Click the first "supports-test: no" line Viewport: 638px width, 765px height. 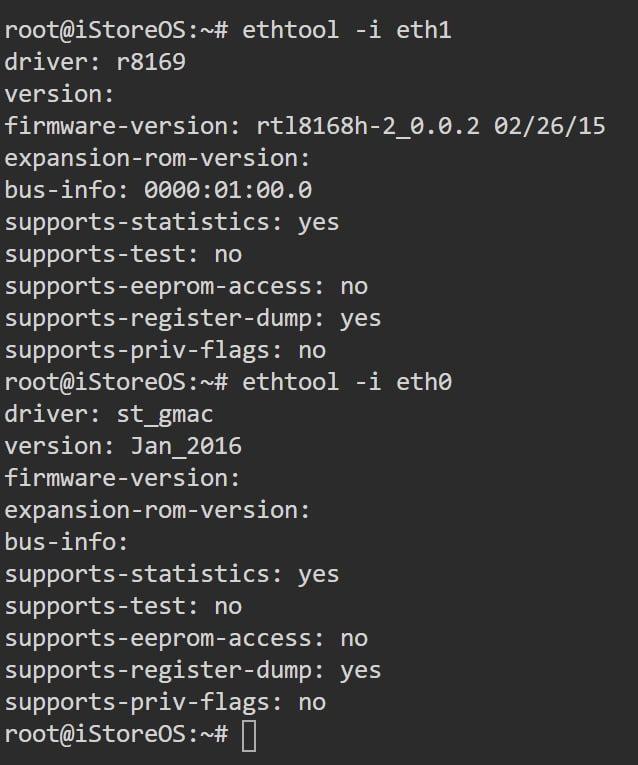[x=123, y=254]
